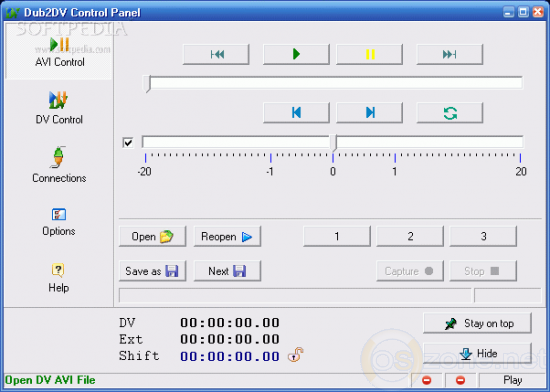550x392 pixels.
Task: Pause playback with the yellow pause button
Action: (369, 54)
